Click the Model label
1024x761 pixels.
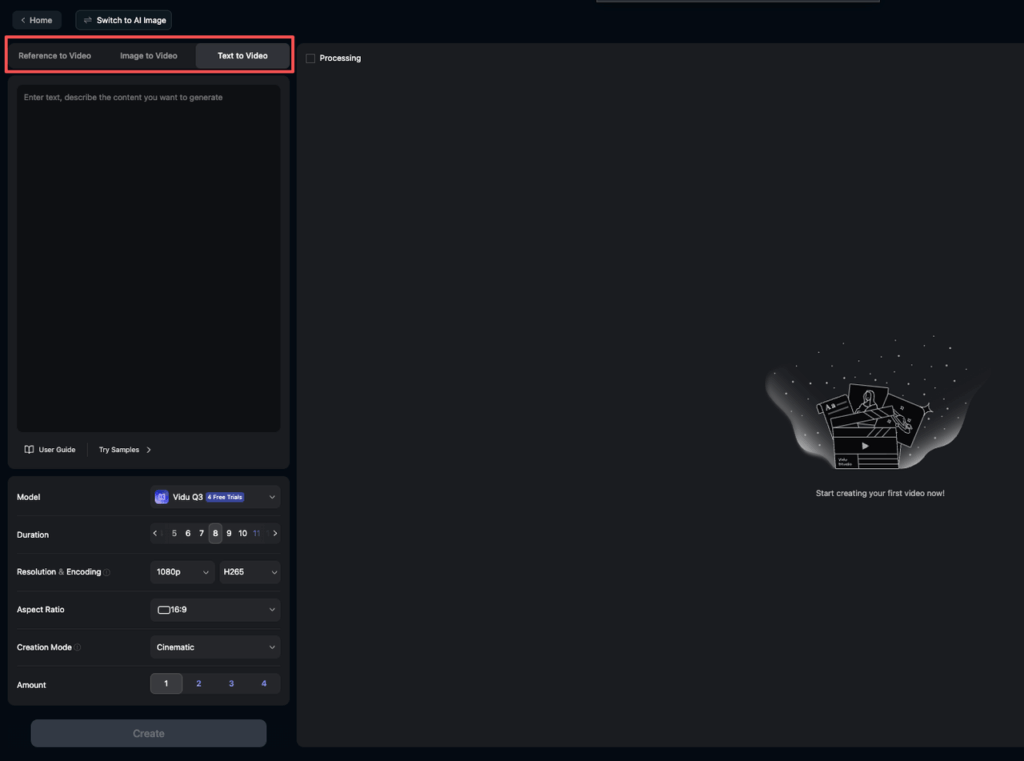tap(28, 497)
